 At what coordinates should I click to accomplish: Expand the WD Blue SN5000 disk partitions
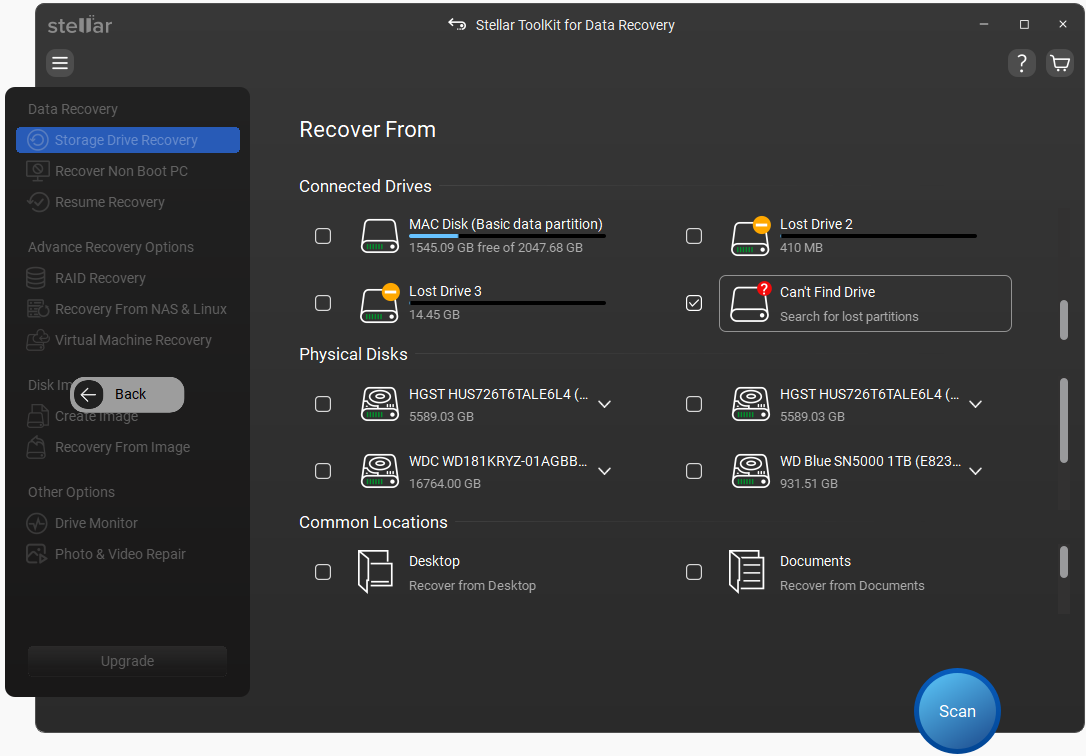pyautogui.click(x=976, y=471)
